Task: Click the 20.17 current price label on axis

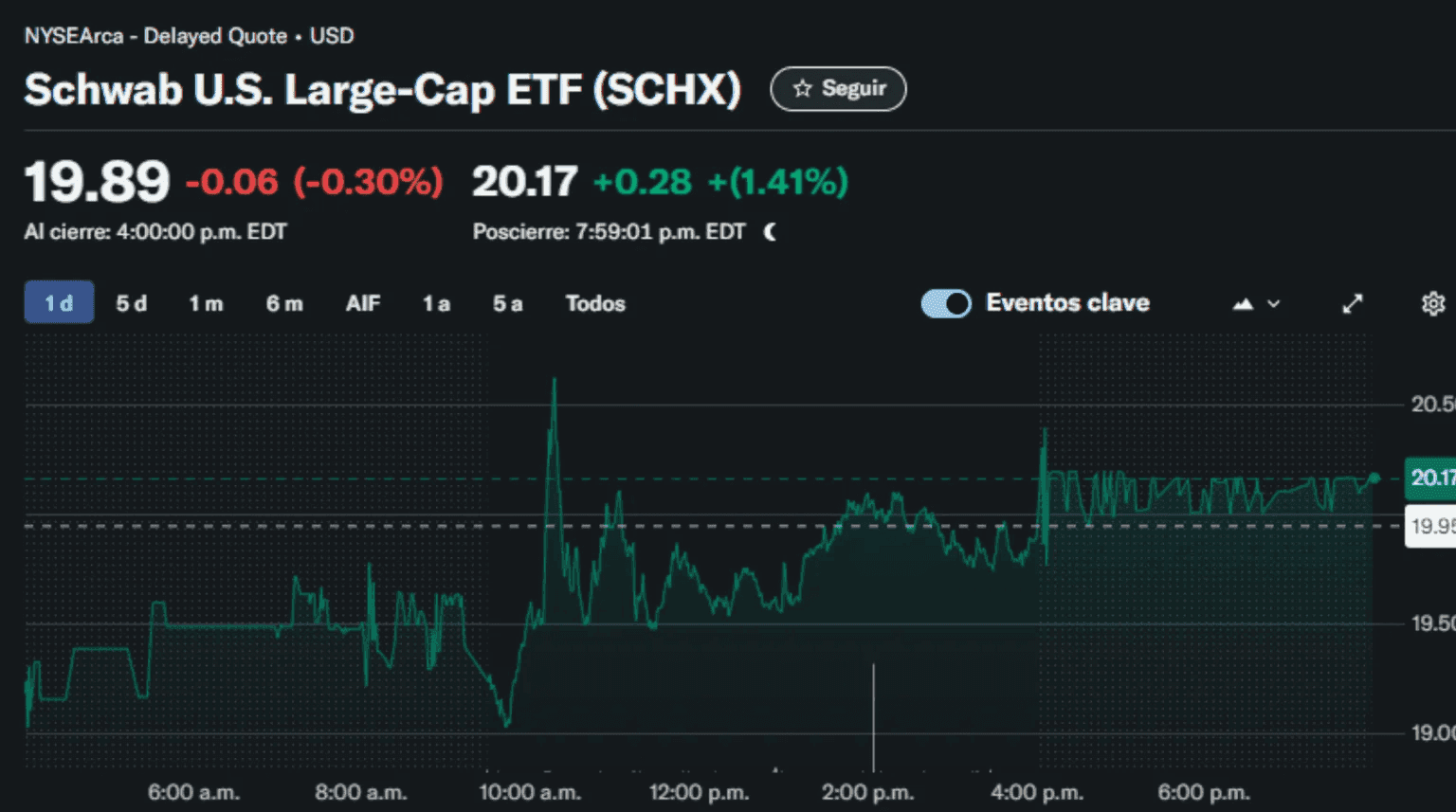Action: (x=1430, y=478)
